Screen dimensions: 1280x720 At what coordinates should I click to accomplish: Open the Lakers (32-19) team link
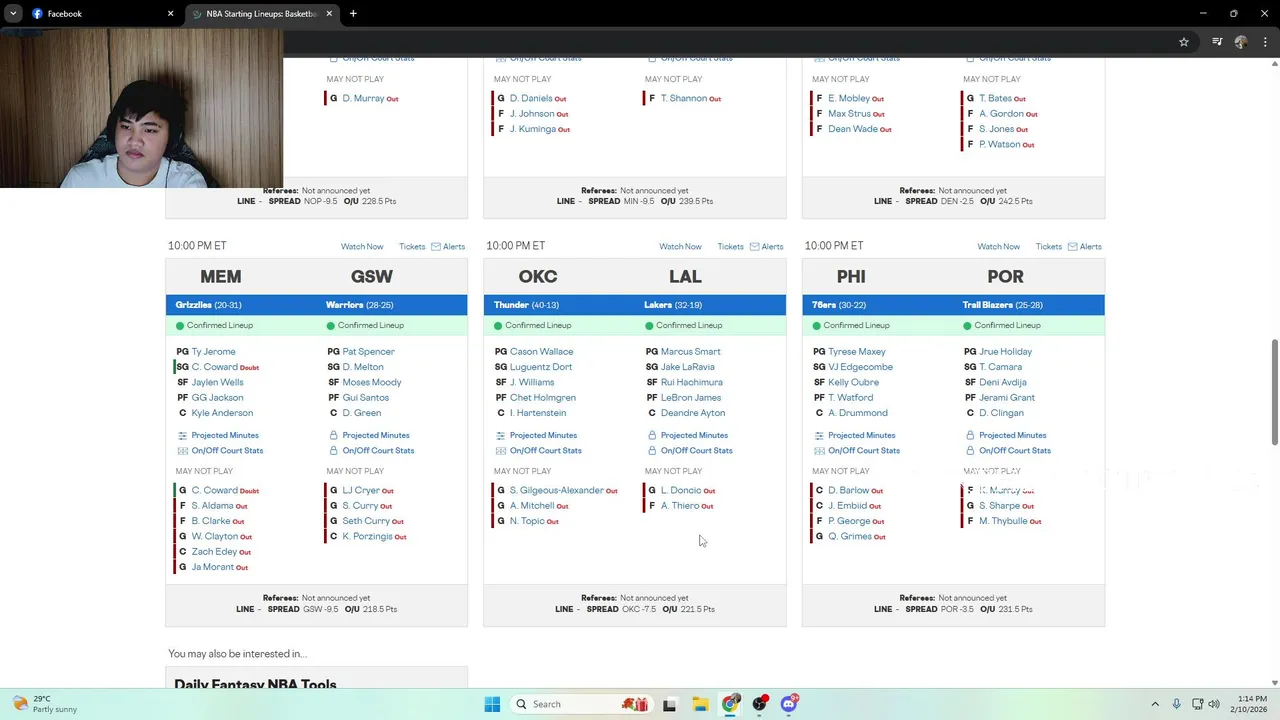tap(673, 305)
